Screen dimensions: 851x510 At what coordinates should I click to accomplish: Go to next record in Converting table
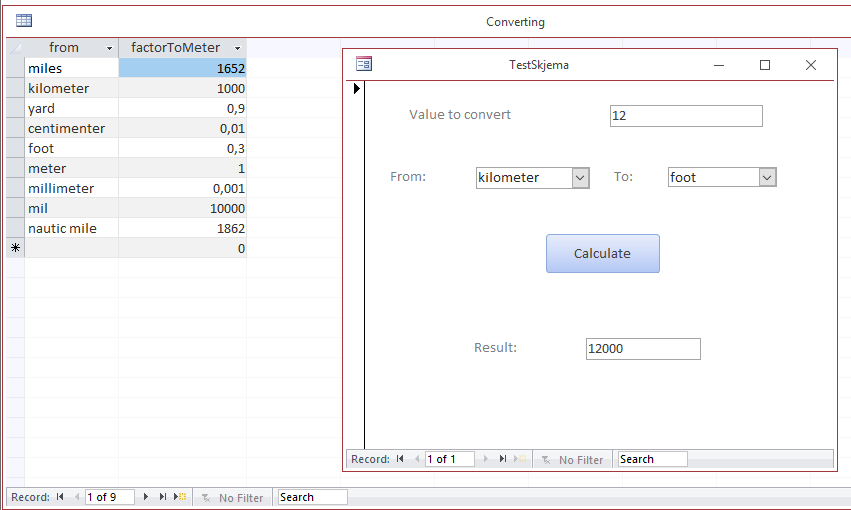coord(146,497)
